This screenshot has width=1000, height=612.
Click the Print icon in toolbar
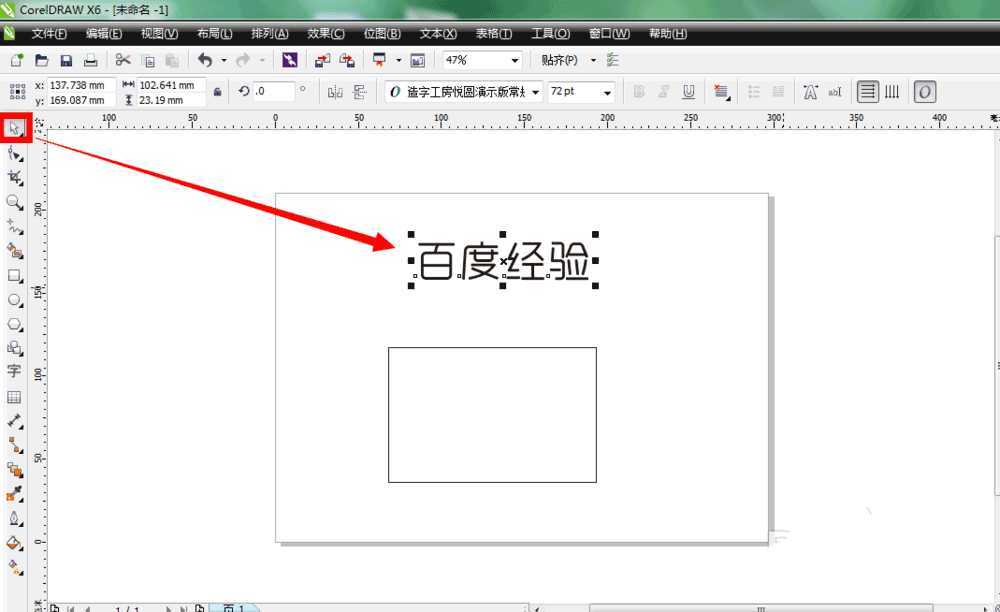coord(90,61)
